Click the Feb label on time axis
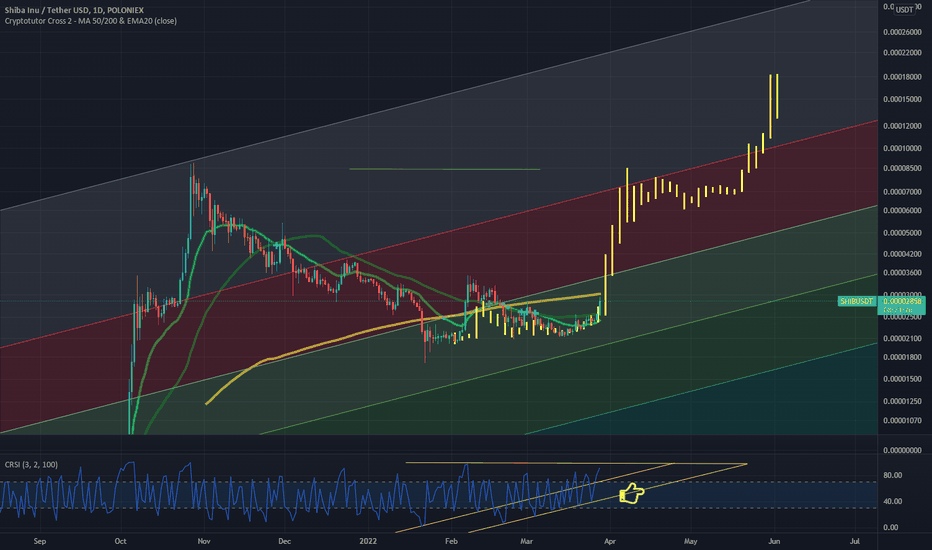 click(x=451, y=541)
